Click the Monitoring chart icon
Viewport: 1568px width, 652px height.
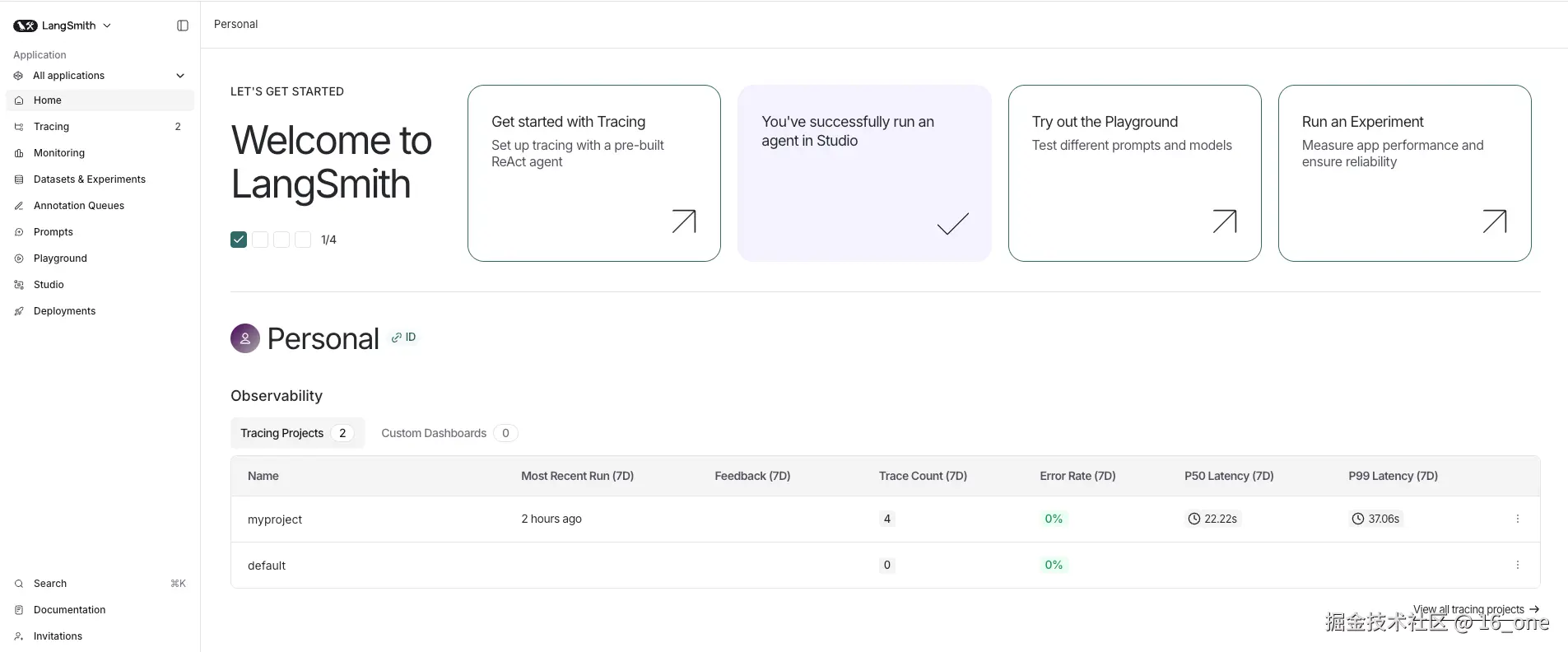[x=18, y=153]
